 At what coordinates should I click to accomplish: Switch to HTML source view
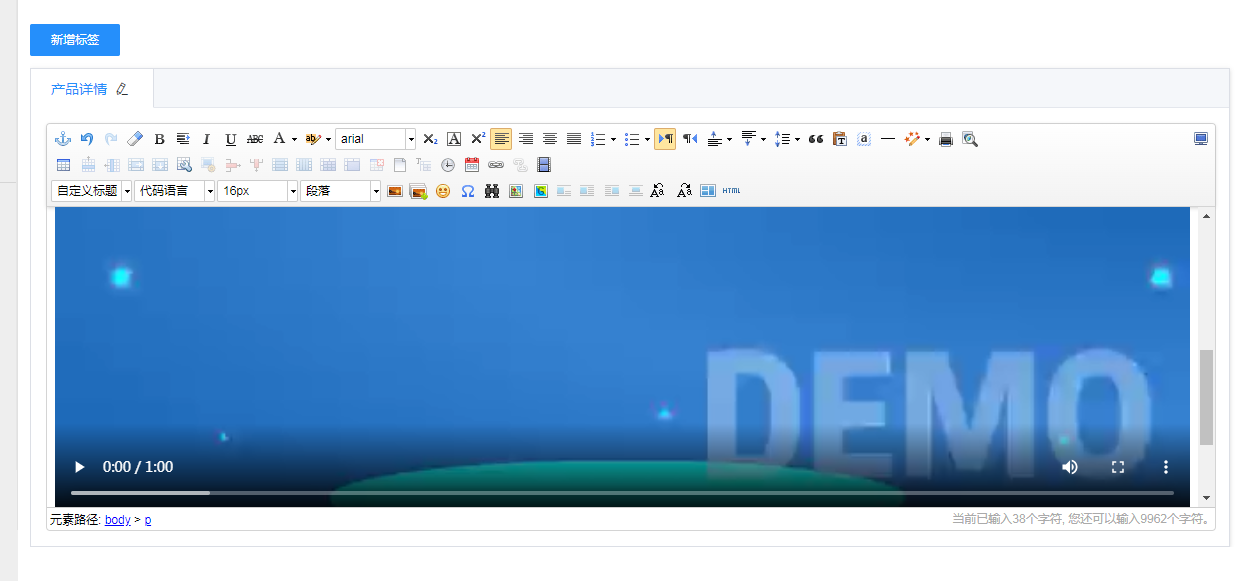[732, 191]
